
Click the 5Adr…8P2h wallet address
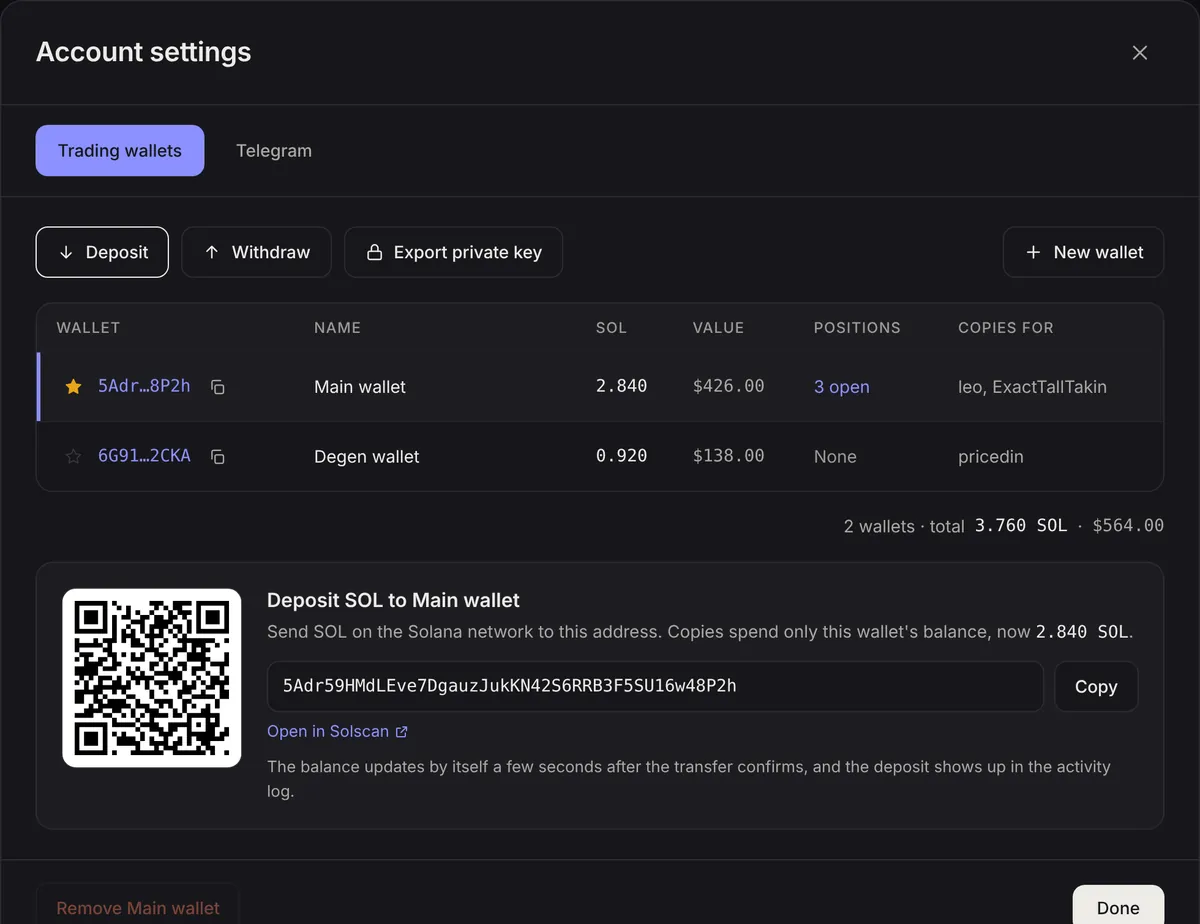(x=144, y=386)
